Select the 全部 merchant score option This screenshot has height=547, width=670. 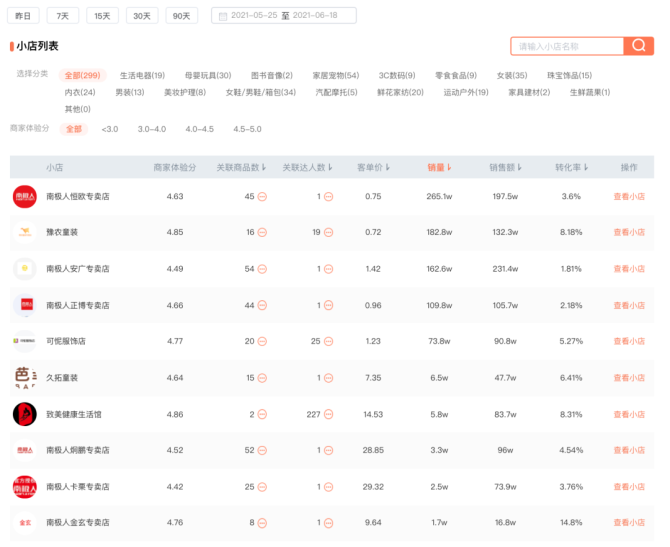click(x=74, y=129)
